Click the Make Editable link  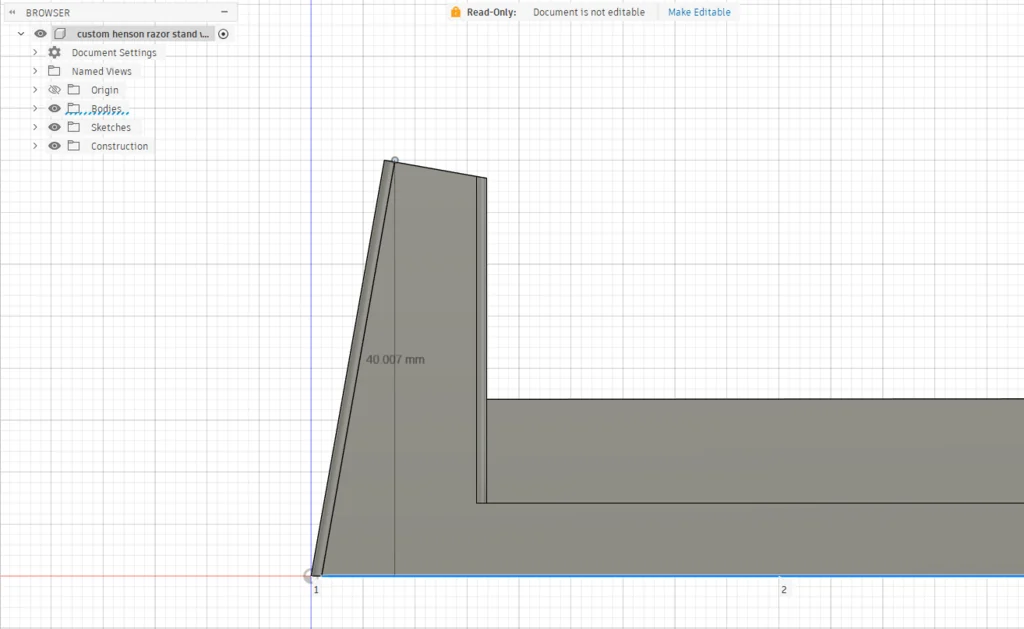pos(699,12)
